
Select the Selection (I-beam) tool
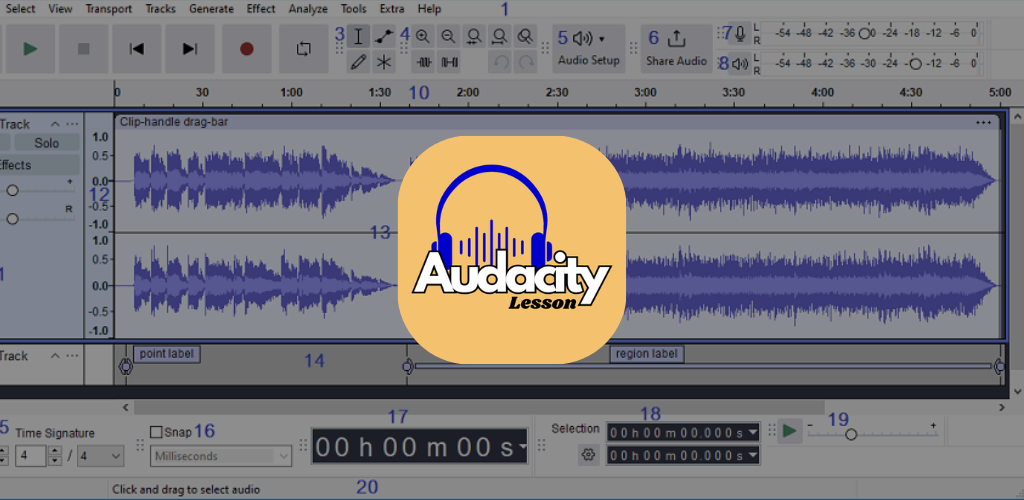click(358, 37)
